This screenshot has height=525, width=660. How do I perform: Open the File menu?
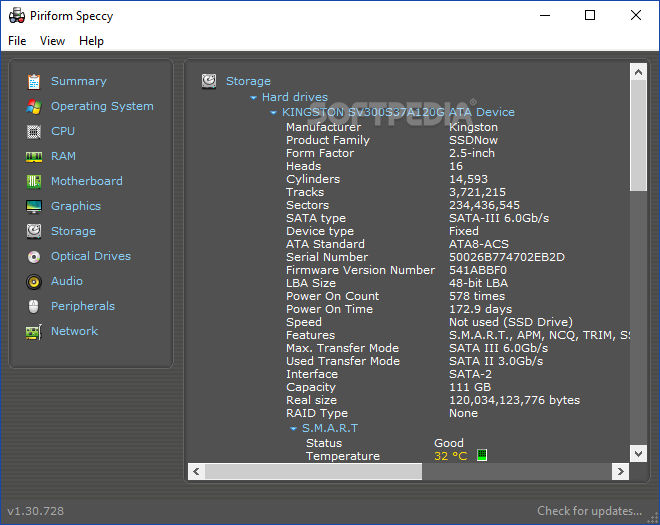pyautogui.click(x=17, y=41)
